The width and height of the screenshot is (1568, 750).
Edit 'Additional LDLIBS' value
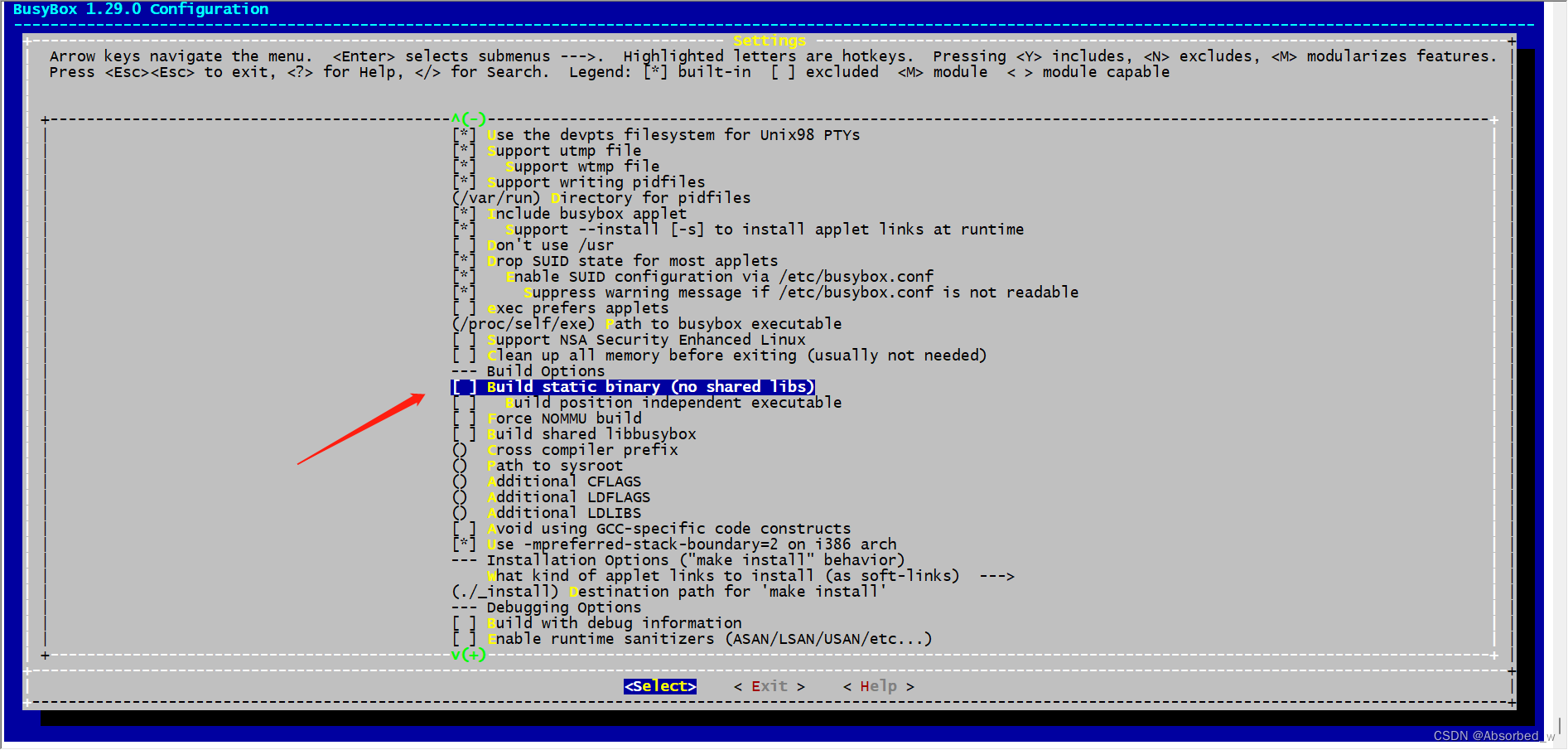pos(547,513)
